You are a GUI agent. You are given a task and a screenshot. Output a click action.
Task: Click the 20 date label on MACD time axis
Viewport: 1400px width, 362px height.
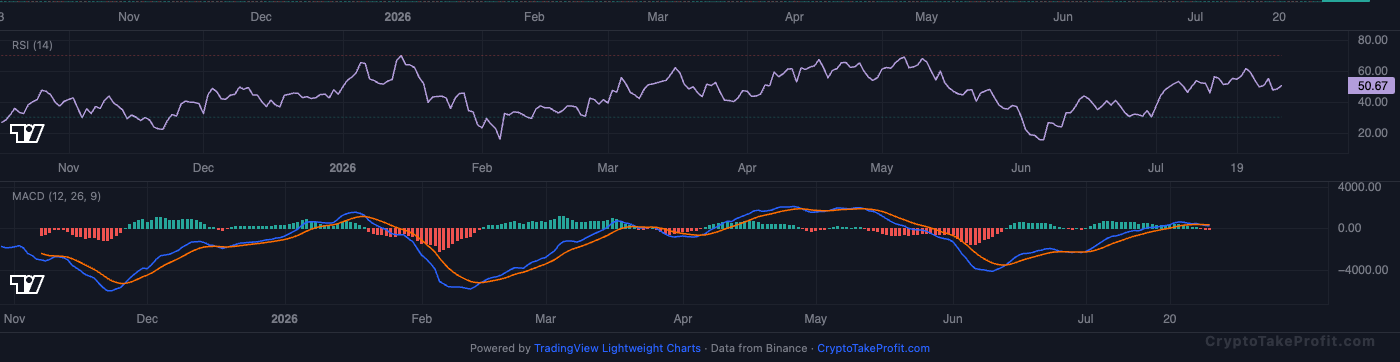pyautogui.click(x=1170, y=319)
